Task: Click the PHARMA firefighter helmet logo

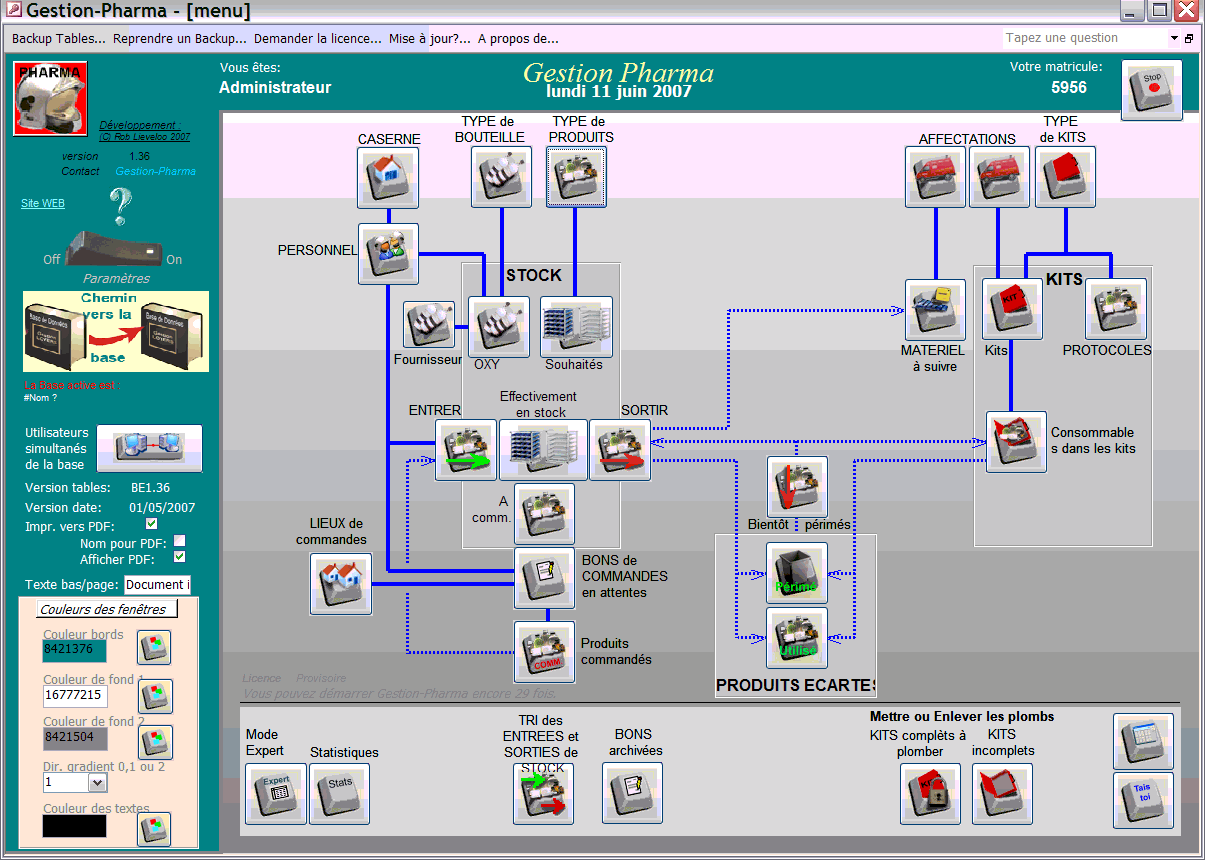Action: (50, 98)
